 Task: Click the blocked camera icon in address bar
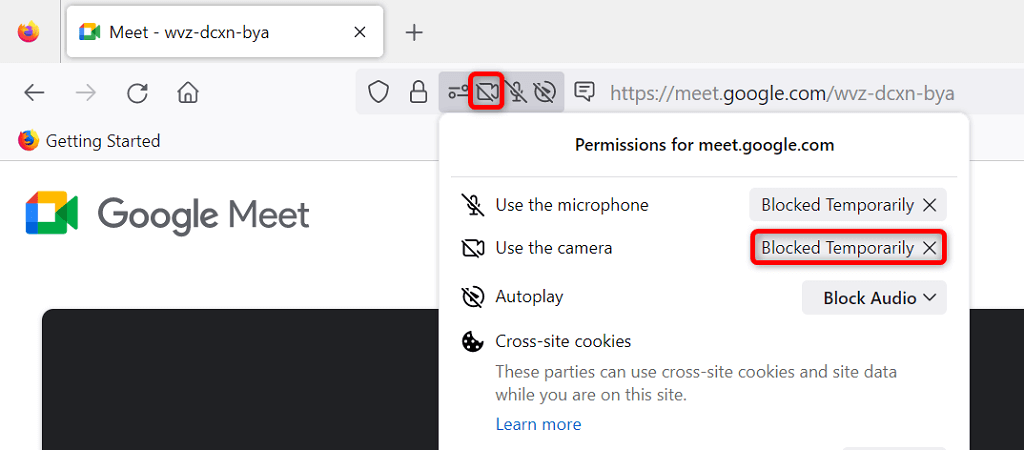487,92
